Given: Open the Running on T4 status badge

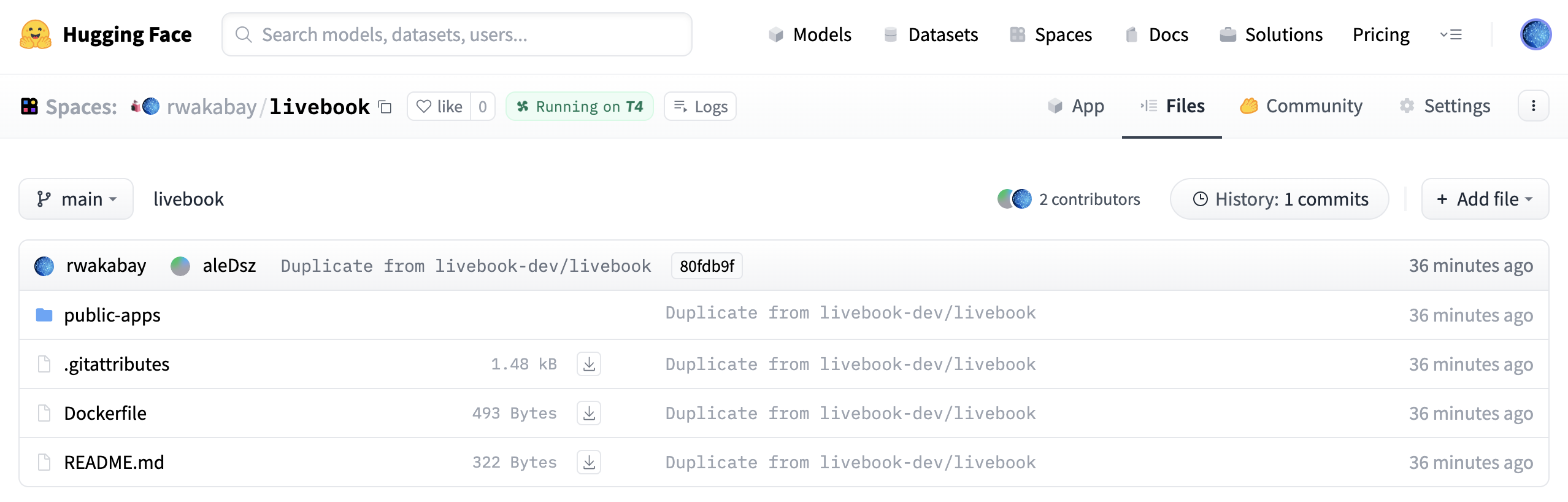Looking at the screenshot, I should pyautogui.click(x=580, y=107).
